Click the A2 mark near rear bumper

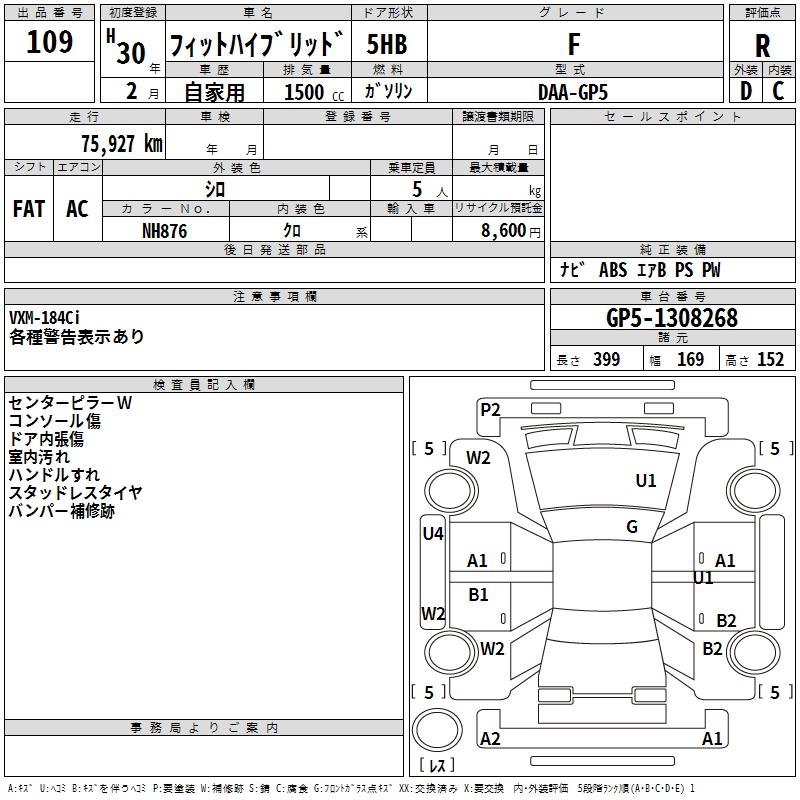click(490, 739)
